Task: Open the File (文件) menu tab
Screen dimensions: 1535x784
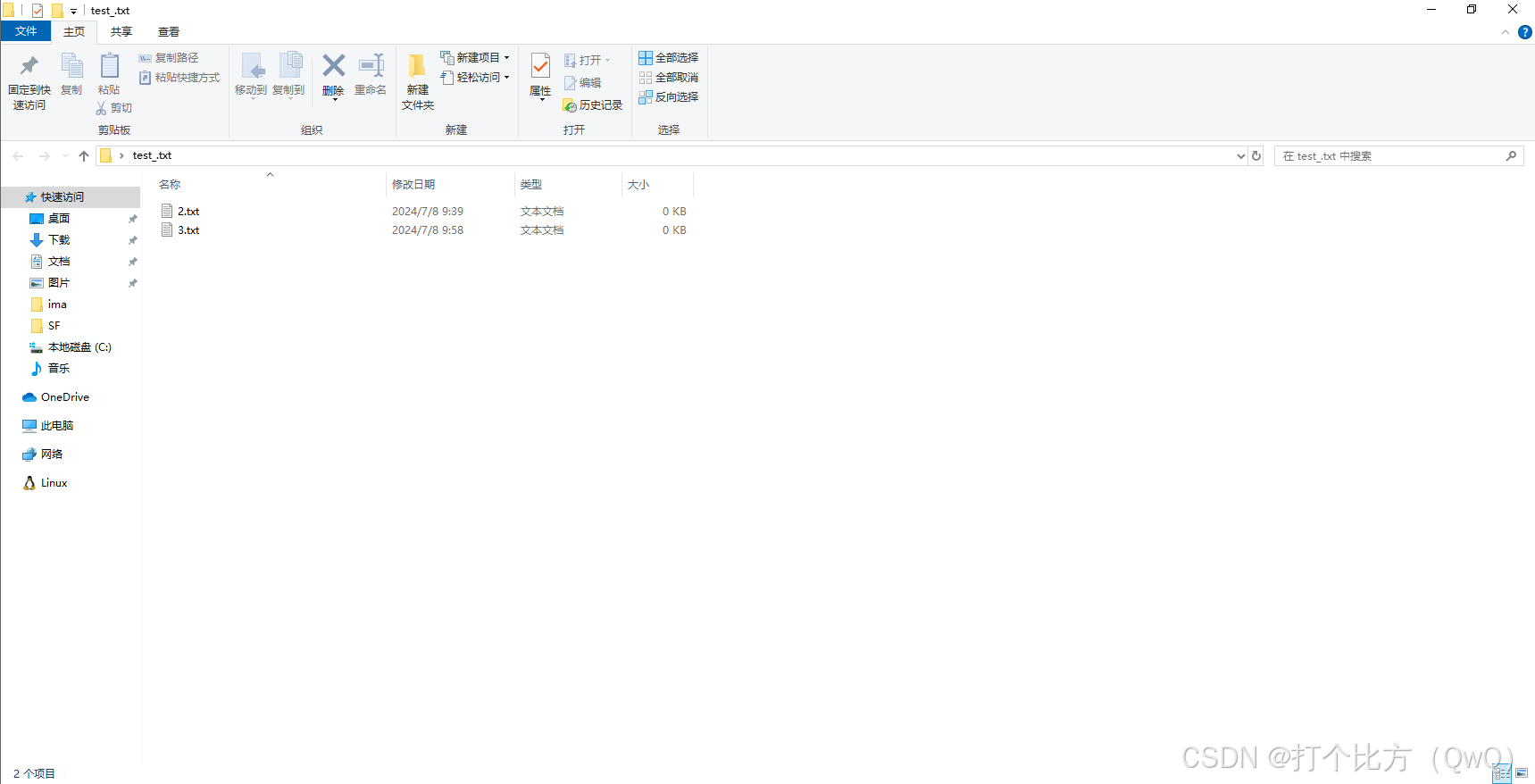Action: click(26, 32)
